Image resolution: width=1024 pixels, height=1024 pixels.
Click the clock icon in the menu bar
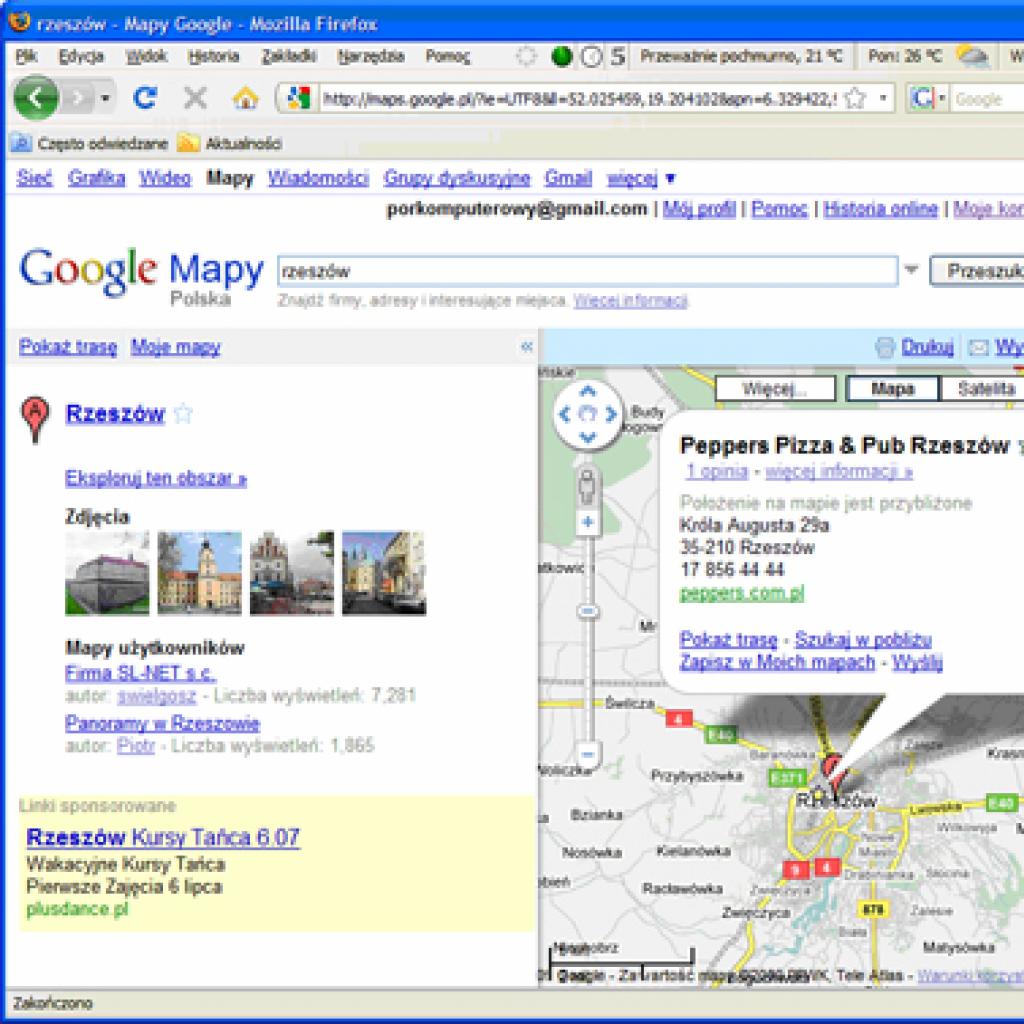click(591, 56)
